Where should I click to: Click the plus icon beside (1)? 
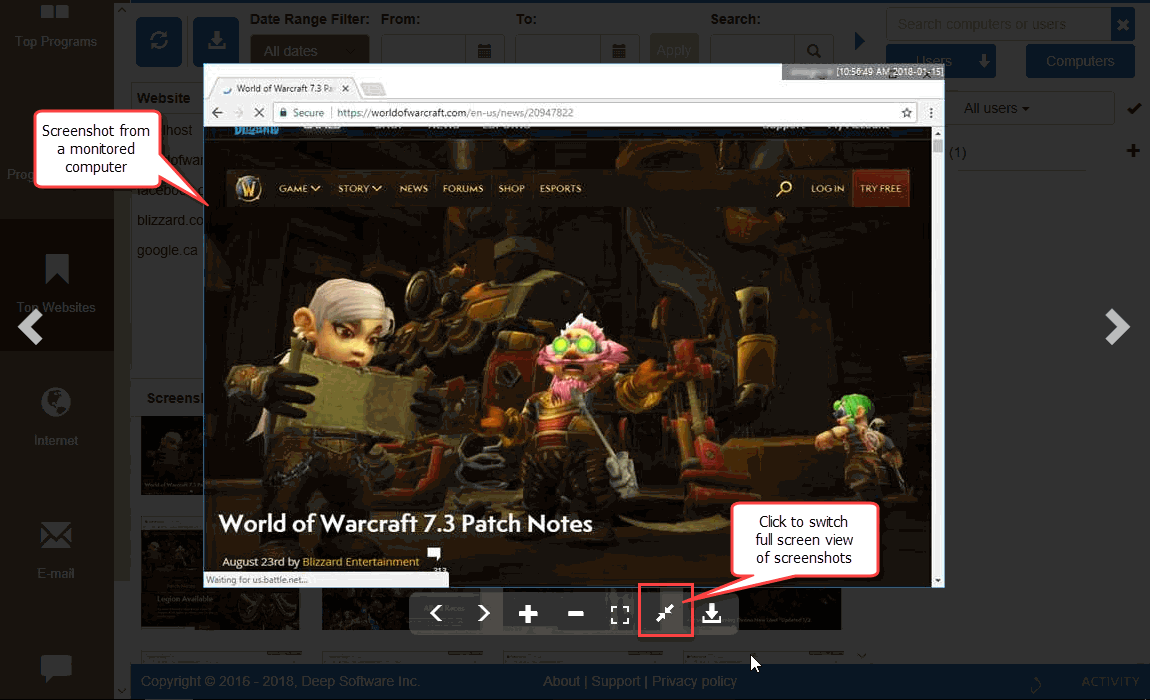pos(1133,150)
